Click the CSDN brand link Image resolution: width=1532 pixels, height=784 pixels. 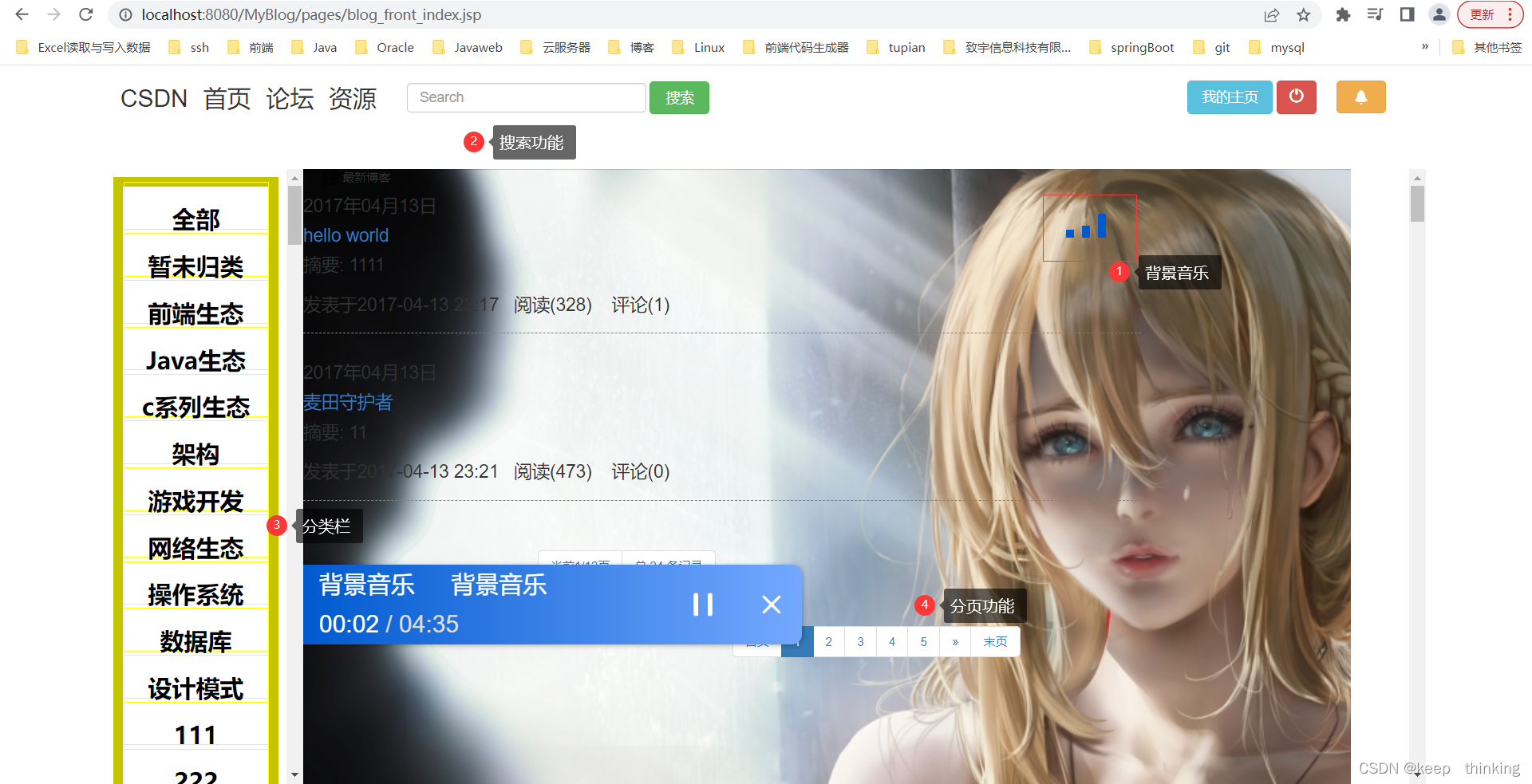tap(154, 99)
